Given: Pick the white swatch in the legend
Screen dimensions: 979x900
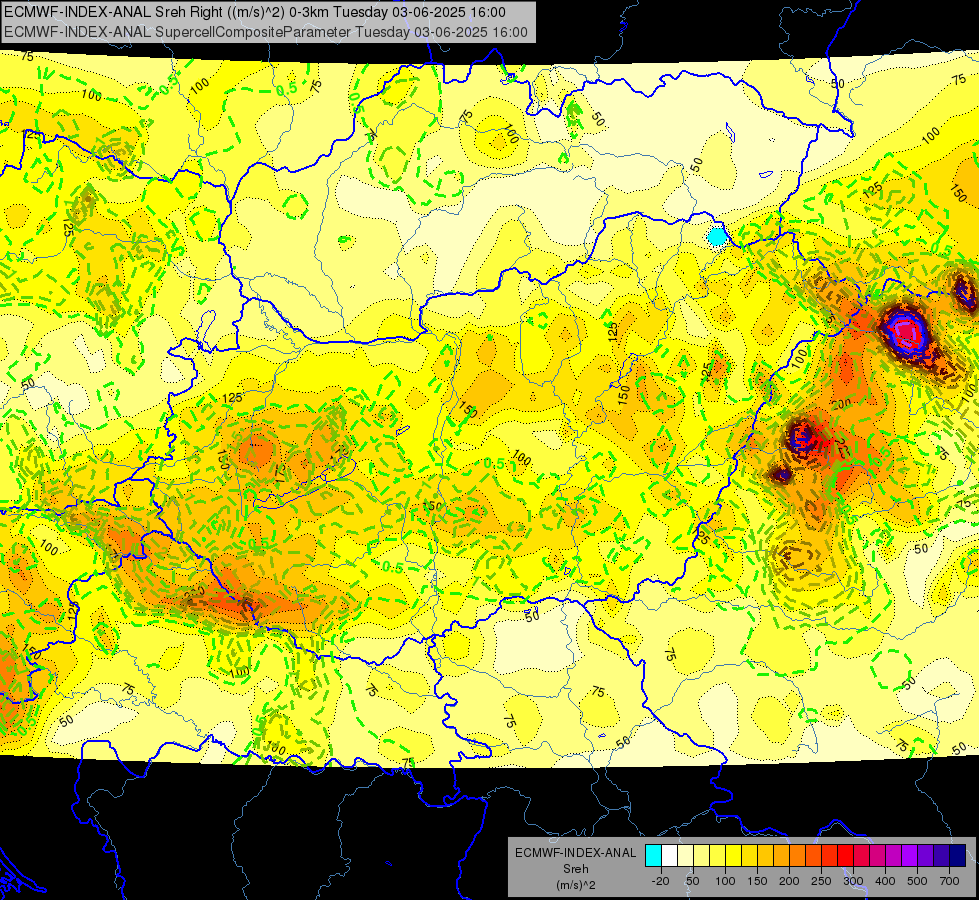Looking at the screenshot, I should pyautogui.click(x=669, y=855).
